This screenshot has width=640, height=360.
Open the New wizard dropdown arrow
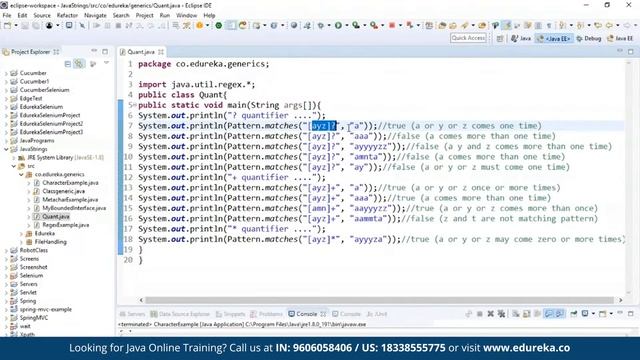pos(16,25)
